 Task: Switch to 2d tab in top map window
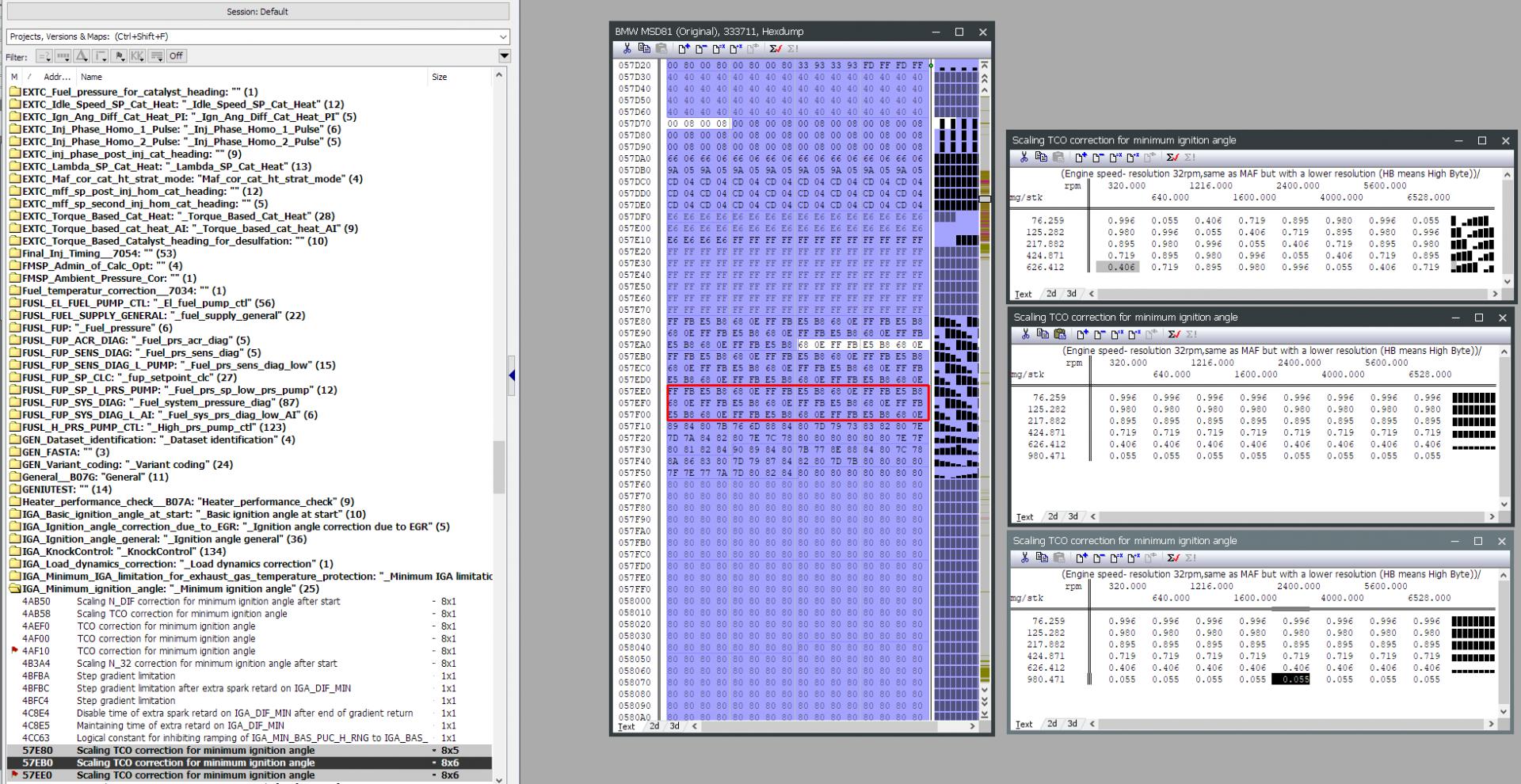tap(1051, 294)
